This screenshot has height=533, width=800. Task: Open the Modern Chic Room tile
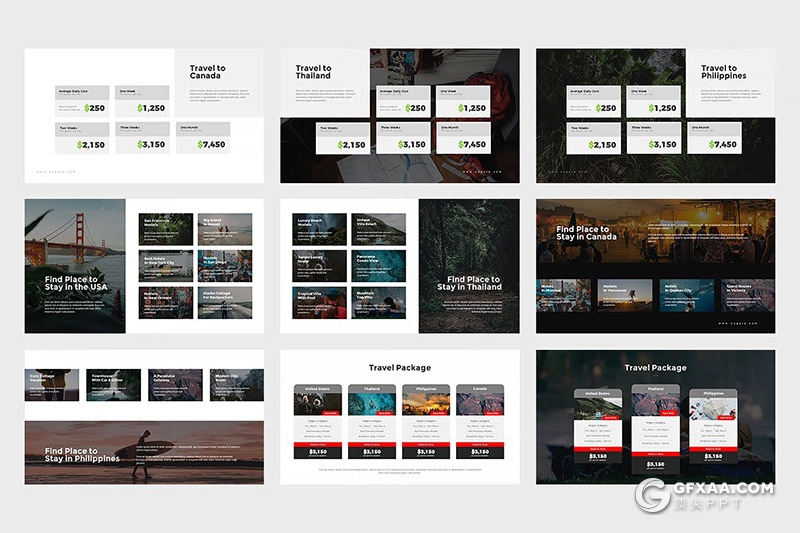click(237, 384)
